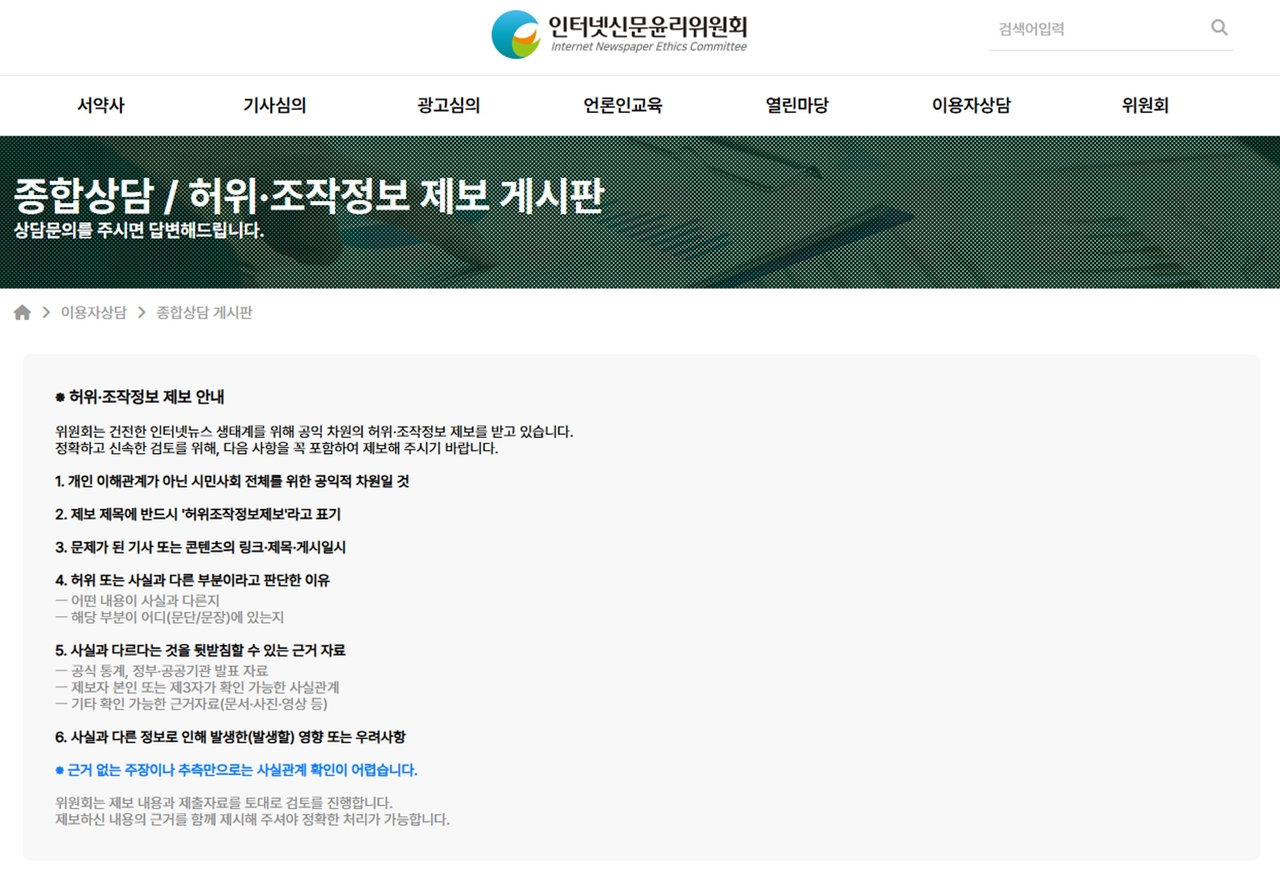
Task: Click the 종합상담 게시판 breadcrumb link
Action: pyautogui.click(x=204, y=313)
